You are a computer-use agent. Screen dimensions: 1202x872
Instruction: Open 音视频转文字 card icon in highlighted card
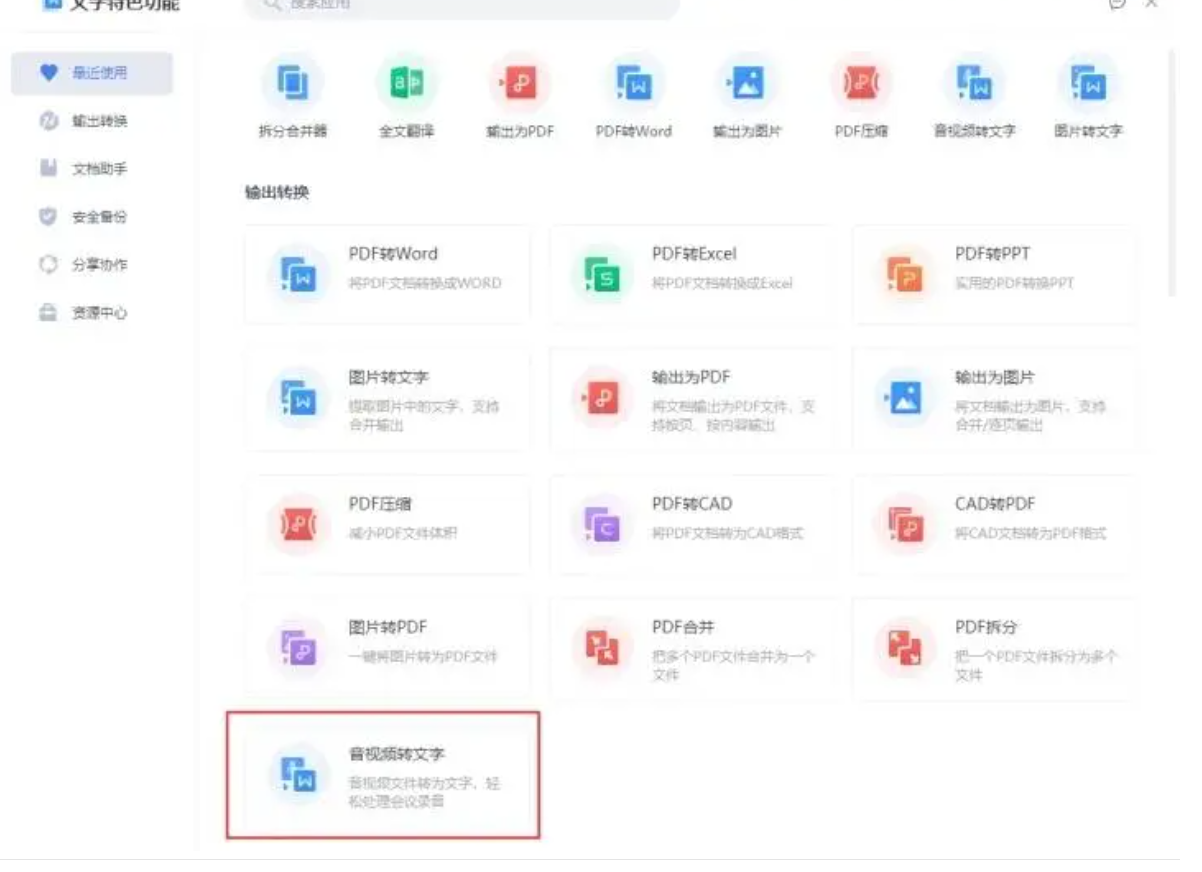coord(298,774)
